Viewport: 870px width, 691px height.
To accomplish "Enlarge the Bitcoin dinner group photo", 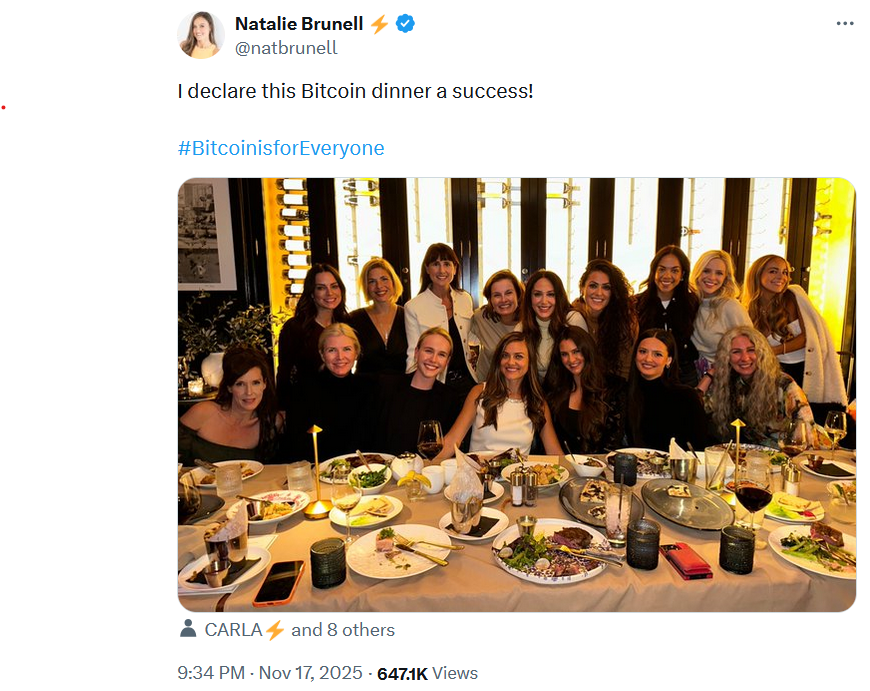I will [x=516, y=394].
